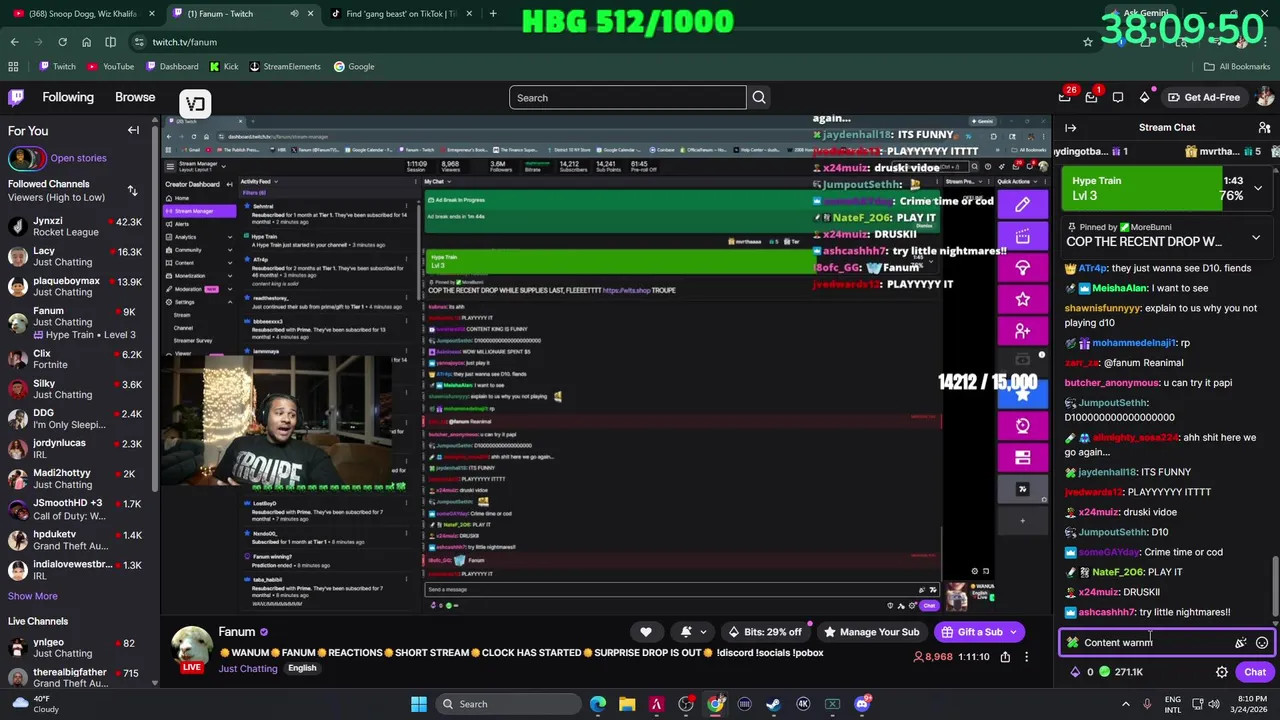Open the user profile avatar menu
The height and width of the screenshot is (720, 1280).
pos(1264,97)
